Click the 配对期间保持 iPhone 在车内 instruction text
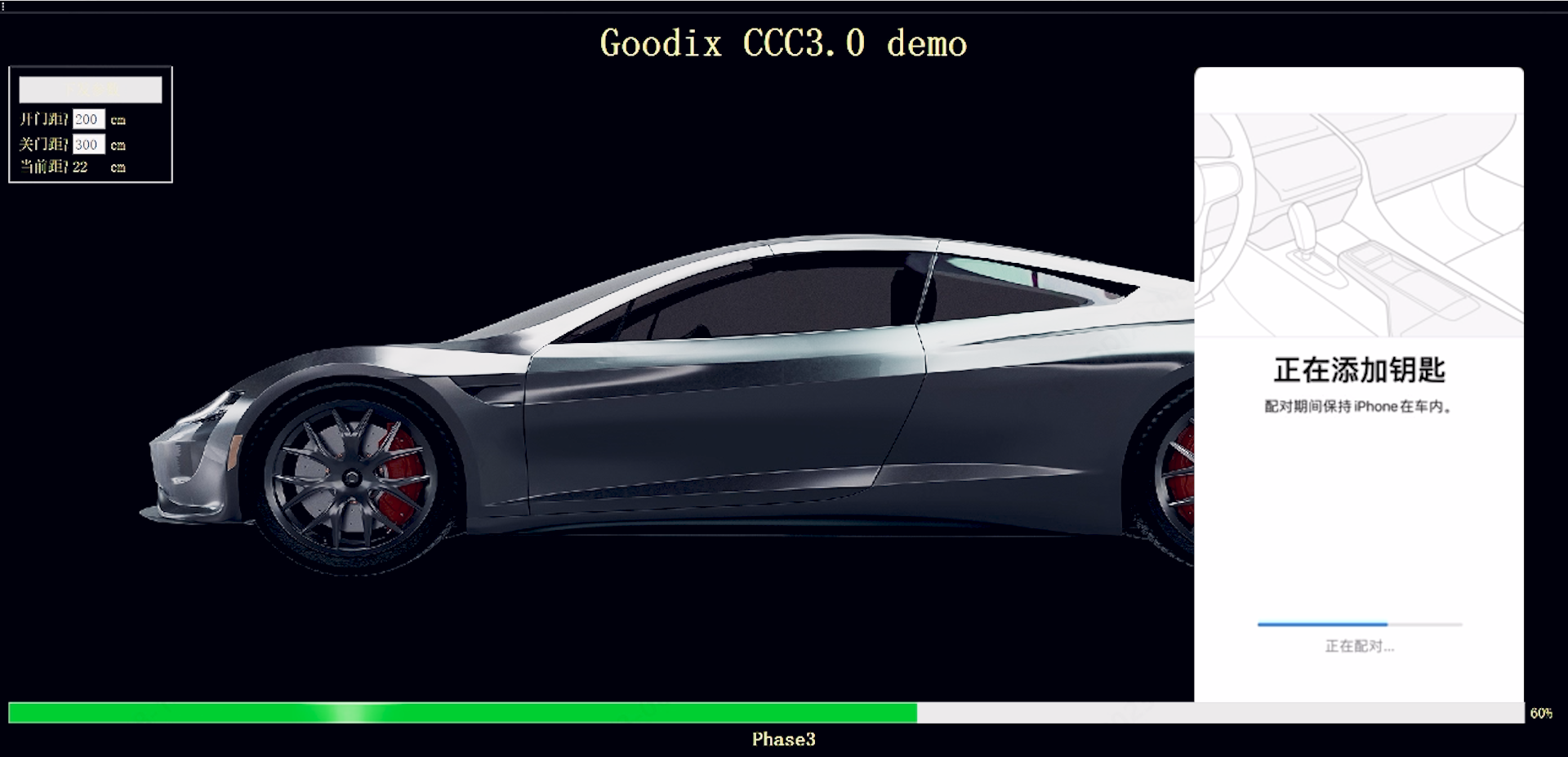 [1359, 407]
